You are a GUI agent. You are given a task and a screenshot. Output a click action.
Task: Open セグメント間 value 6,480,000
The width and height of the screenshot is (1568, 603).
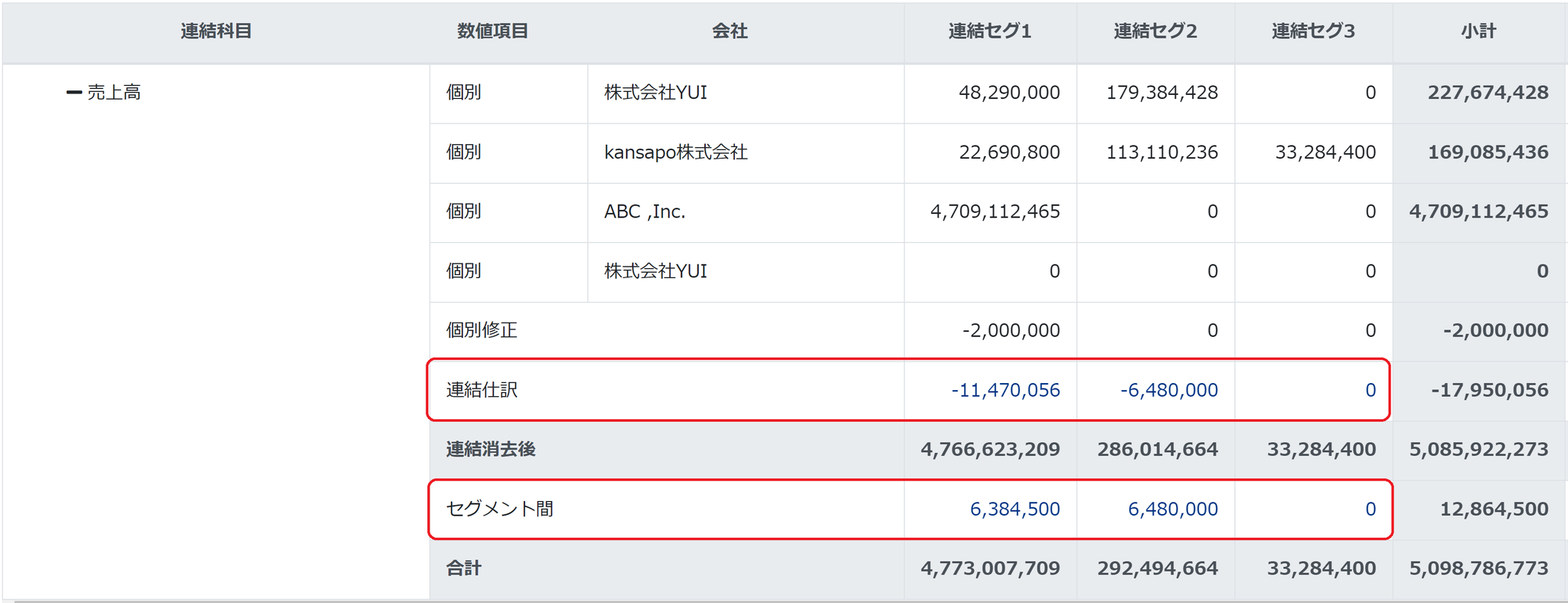coord(1172,509)
